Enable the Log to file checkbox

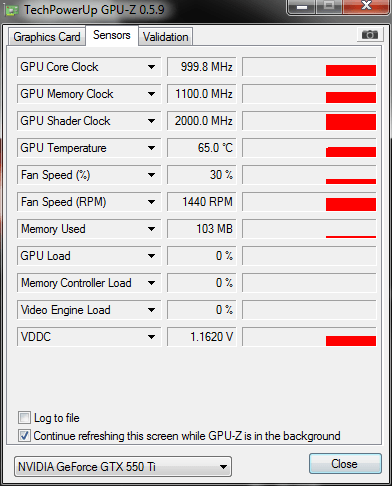point(24,418)
